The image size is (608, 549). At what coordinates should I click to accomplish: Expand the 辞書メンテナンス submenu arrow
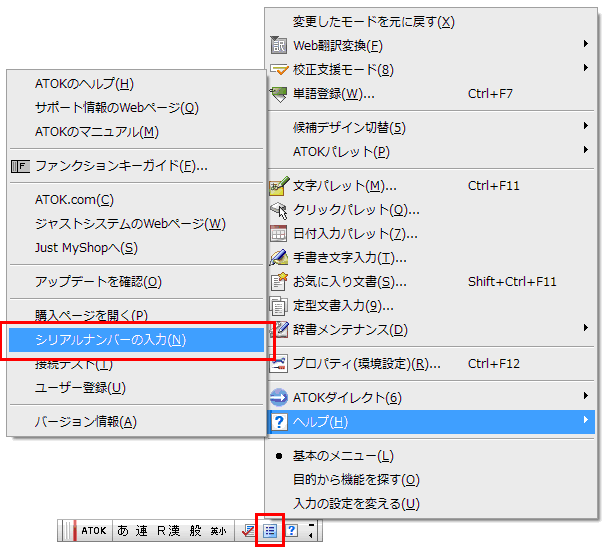[586, 328]
